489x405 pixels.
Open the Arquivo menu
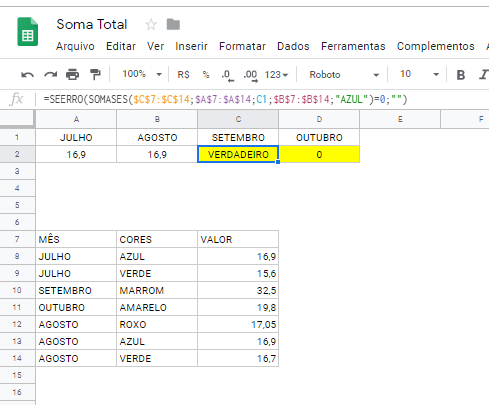click(75, 46)
